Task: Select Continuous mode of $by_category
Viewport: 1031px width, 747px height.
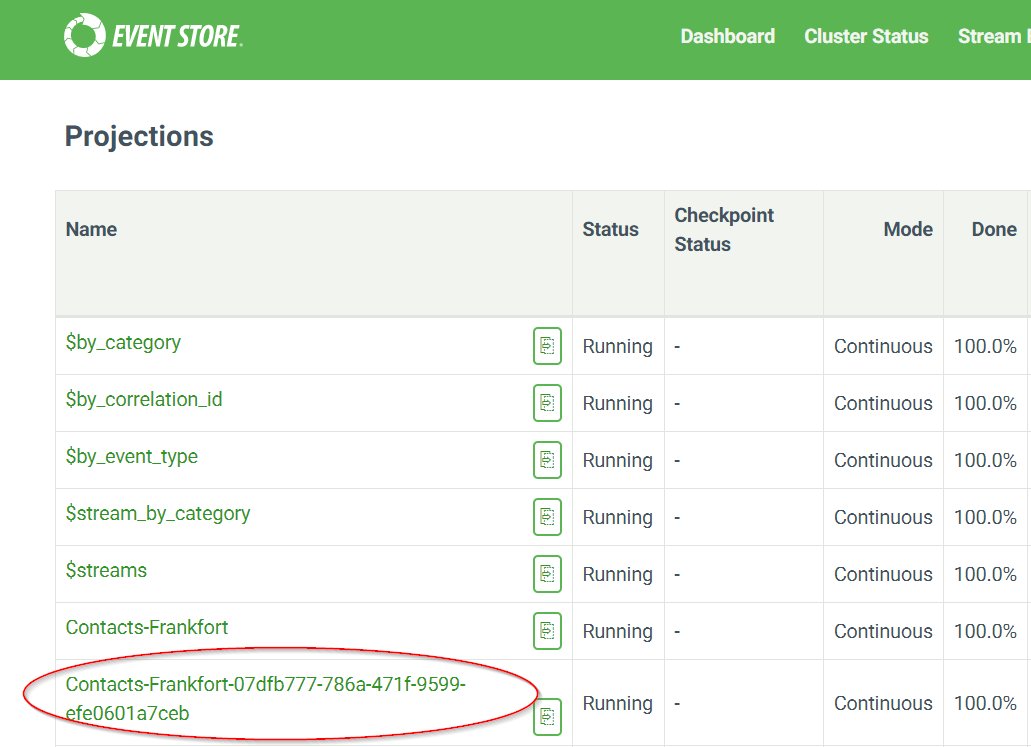Action: [883, 347]
